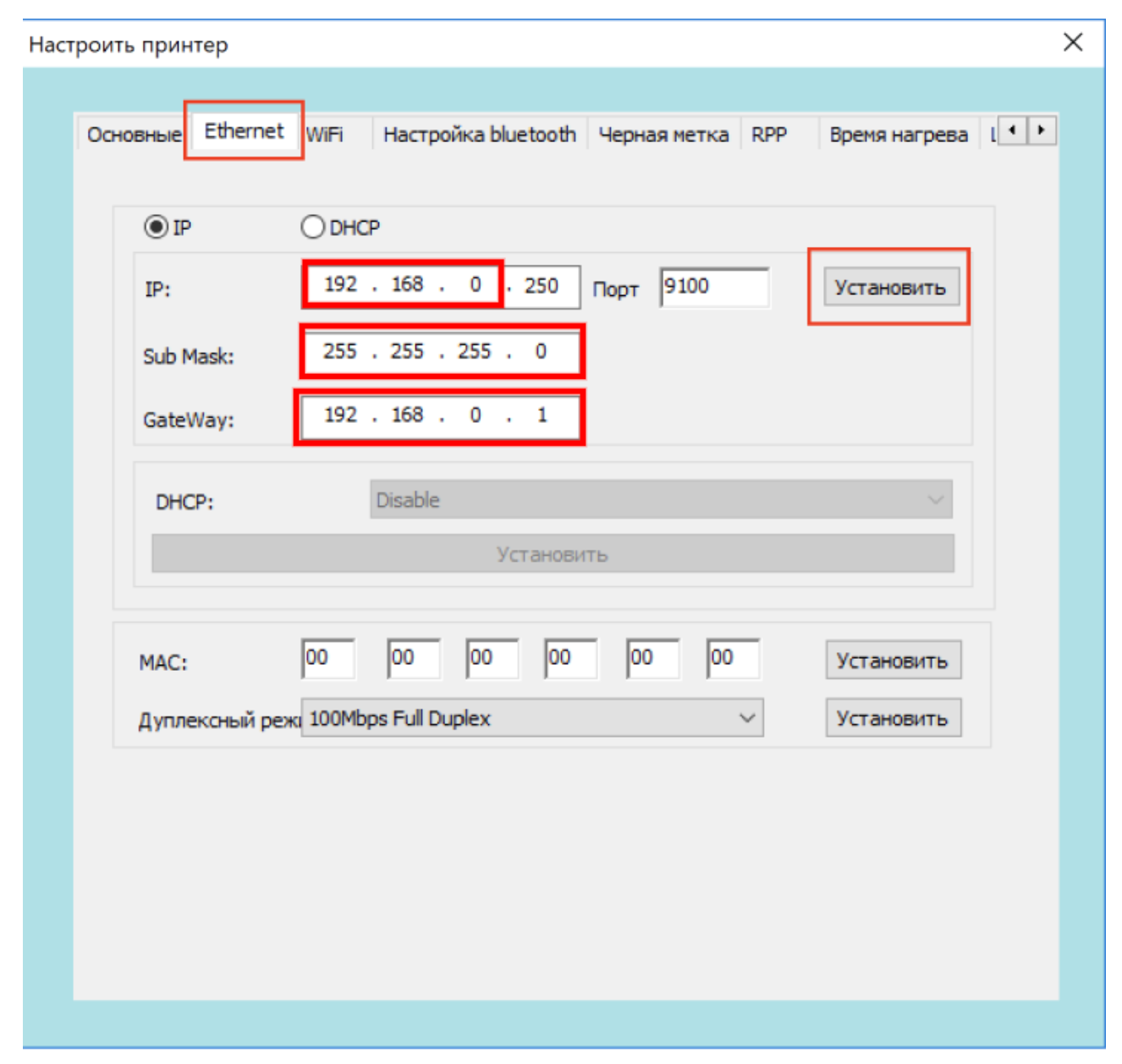Open the Черная метка tab
The image size is (1122, 1064).
[663, 135]
